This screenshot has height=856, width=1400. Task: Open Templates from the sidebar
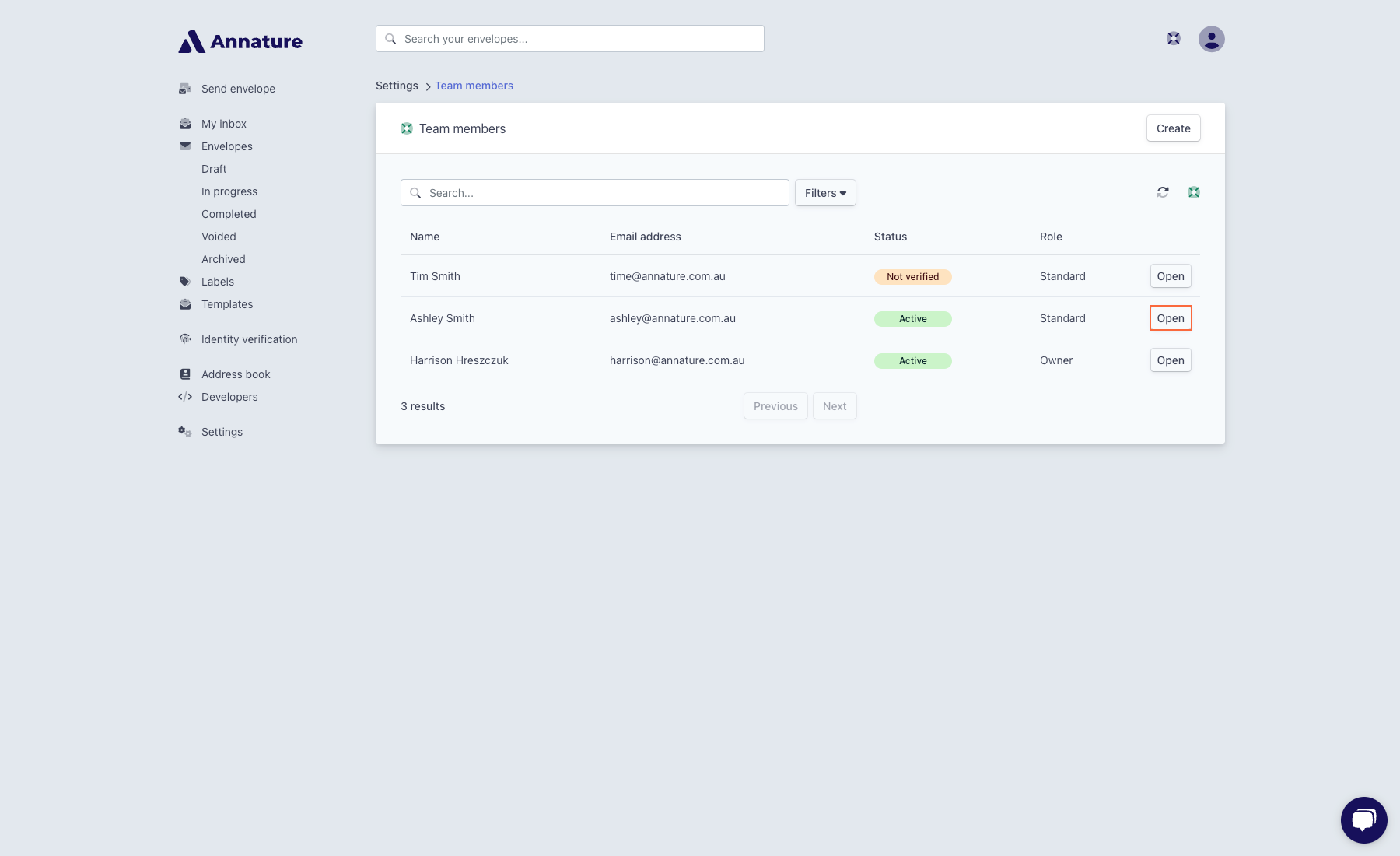pyautogui.click(x=227, y=304)
